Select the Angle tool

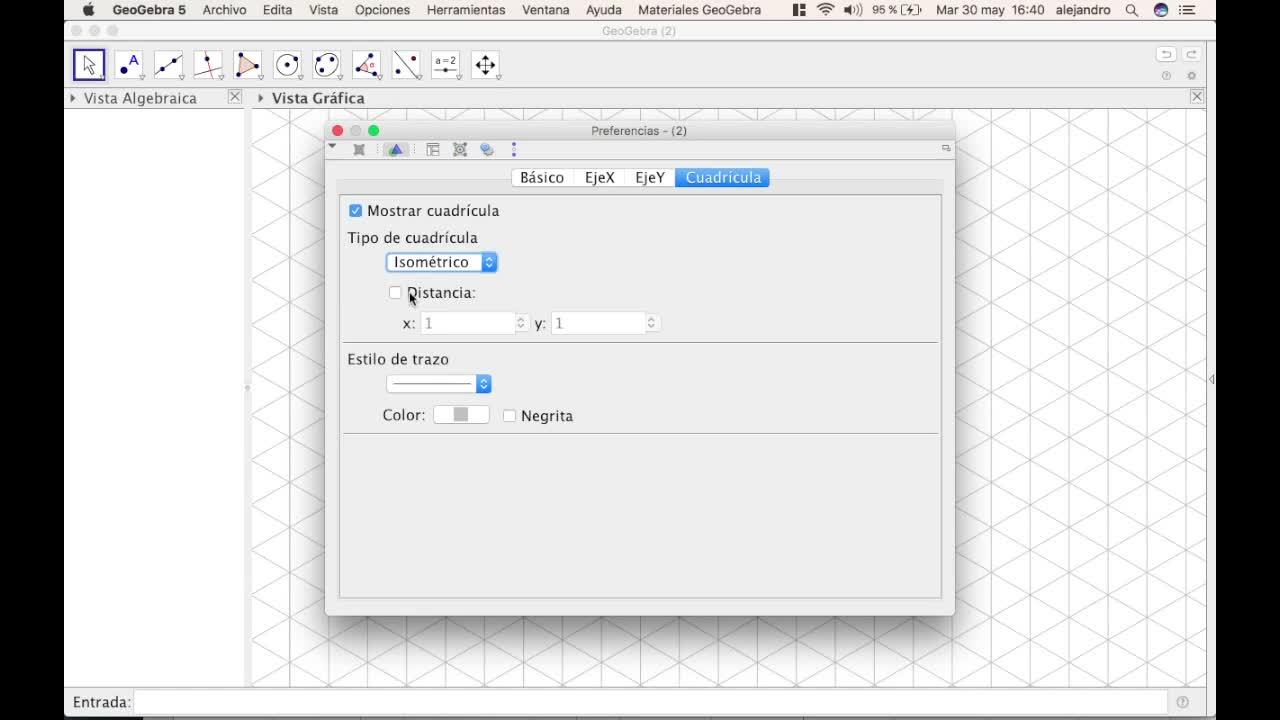click(x=366, y=65)
